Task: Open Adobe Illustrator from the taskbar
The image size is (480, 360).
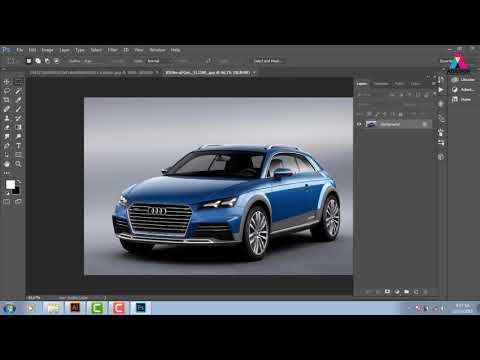Action: tap(75, 308)
